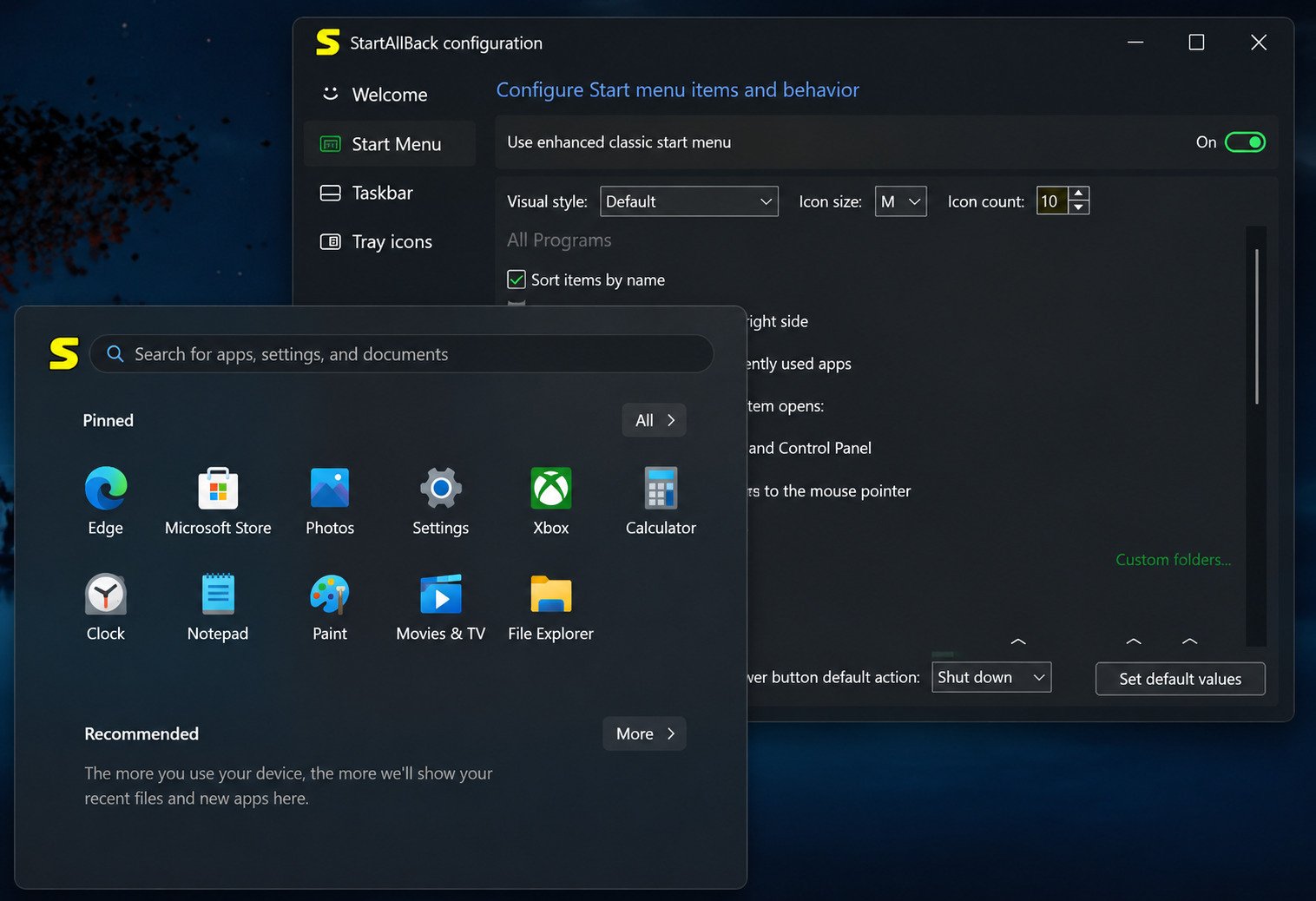Click Set default values button

(1181, 679)
